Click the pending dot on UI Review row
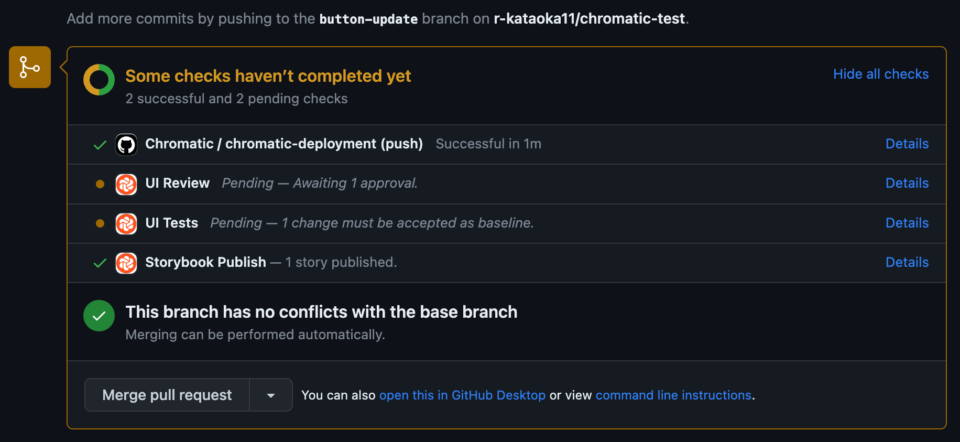Screen dimensions: 960x442 99,184
